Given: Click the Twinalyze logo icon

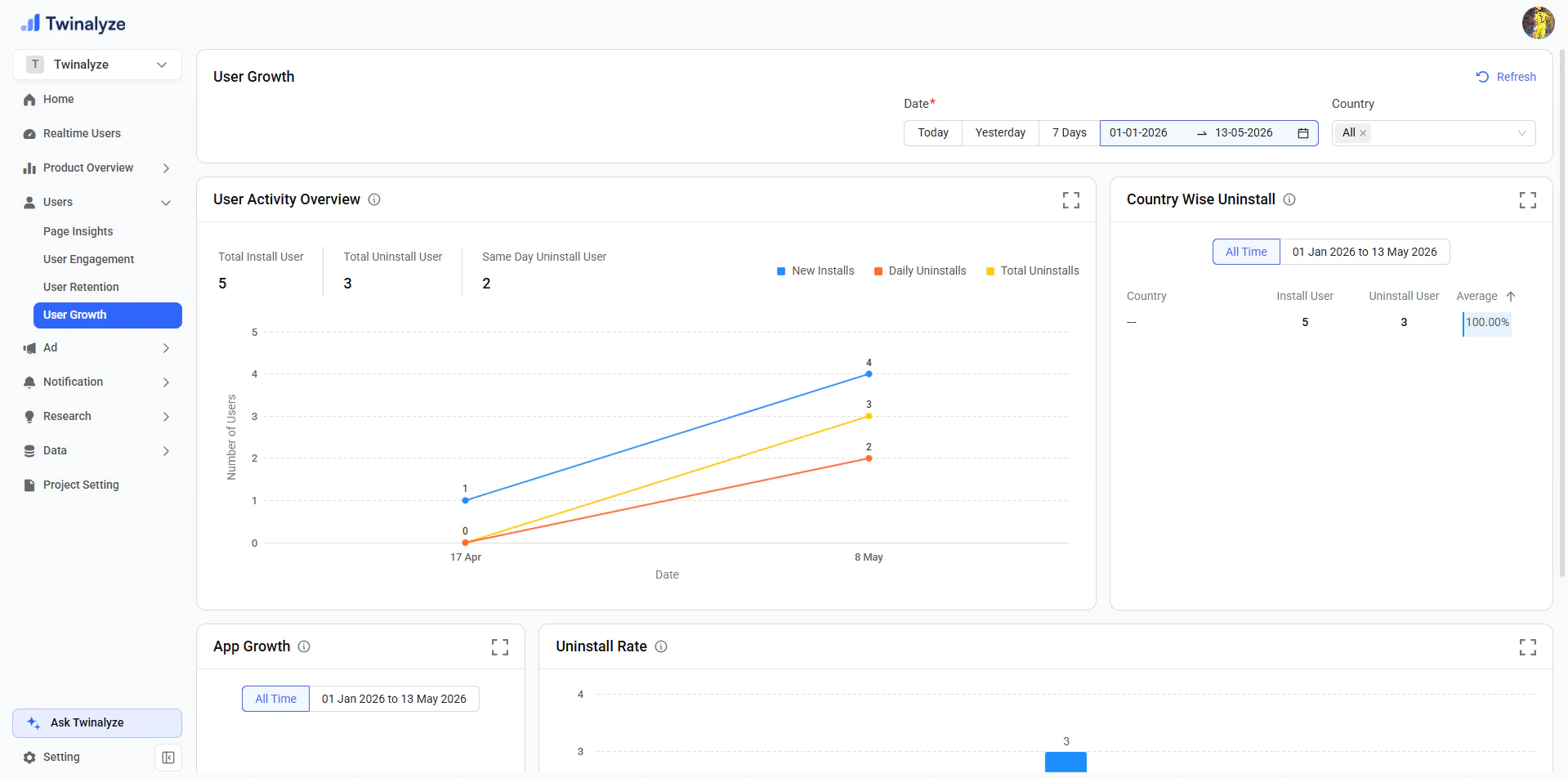Looking at the screenshot, I should tap(30, 23).
